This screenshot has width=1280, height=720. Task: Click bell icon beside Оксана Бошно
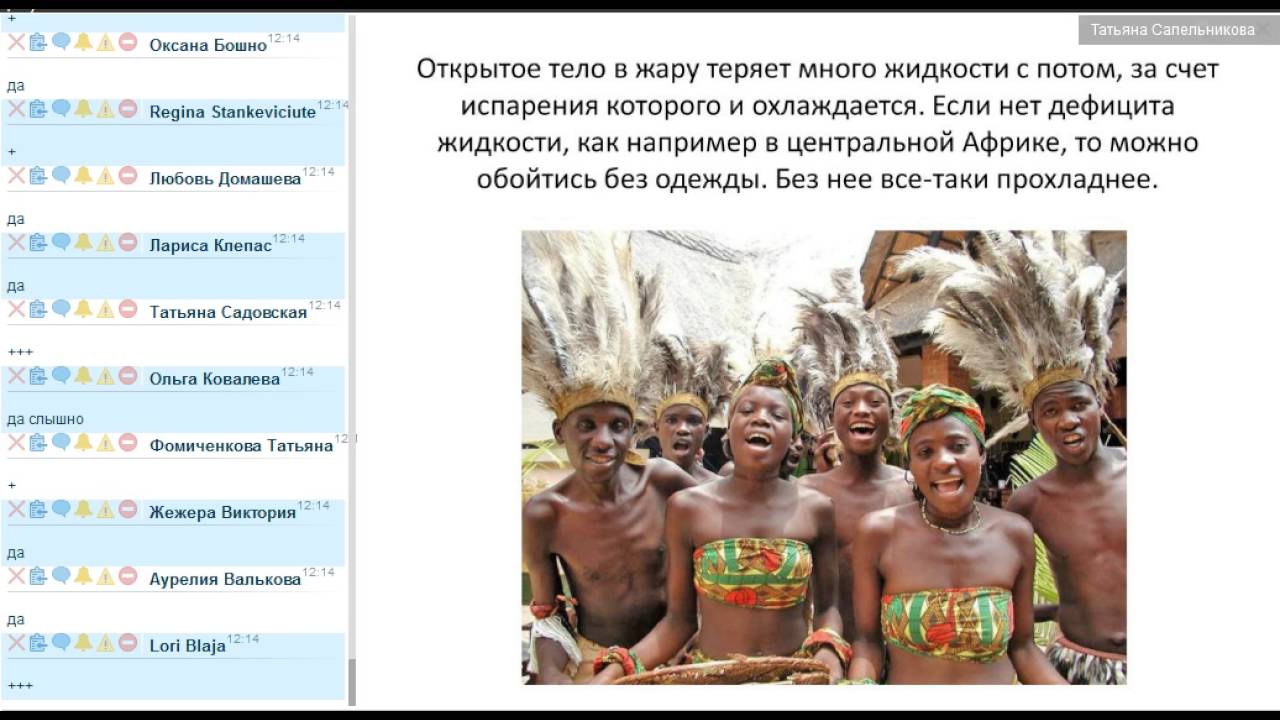tap(83, 42)
